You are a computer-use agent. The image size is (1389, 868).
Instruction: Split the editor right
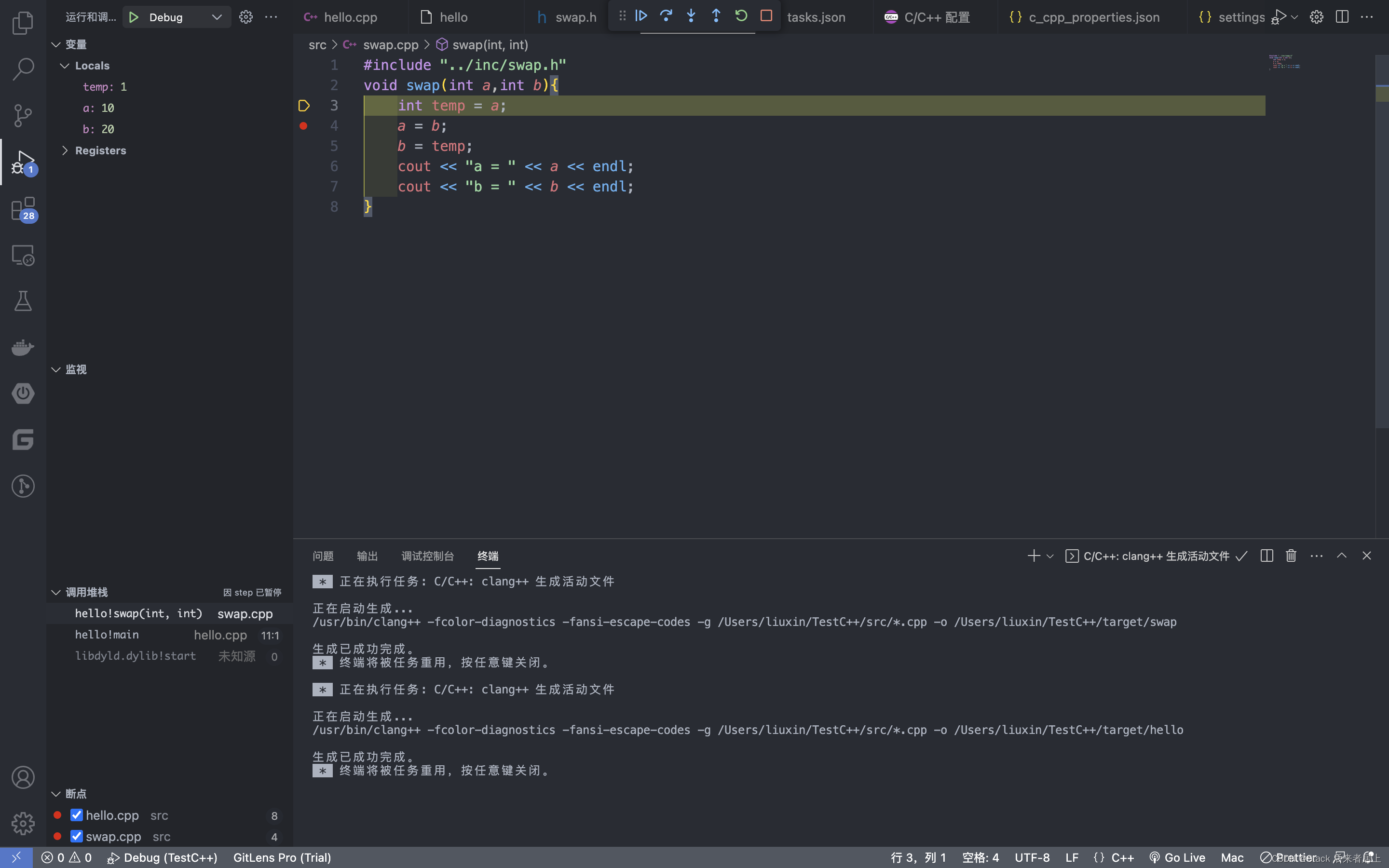coord(1342,17)
